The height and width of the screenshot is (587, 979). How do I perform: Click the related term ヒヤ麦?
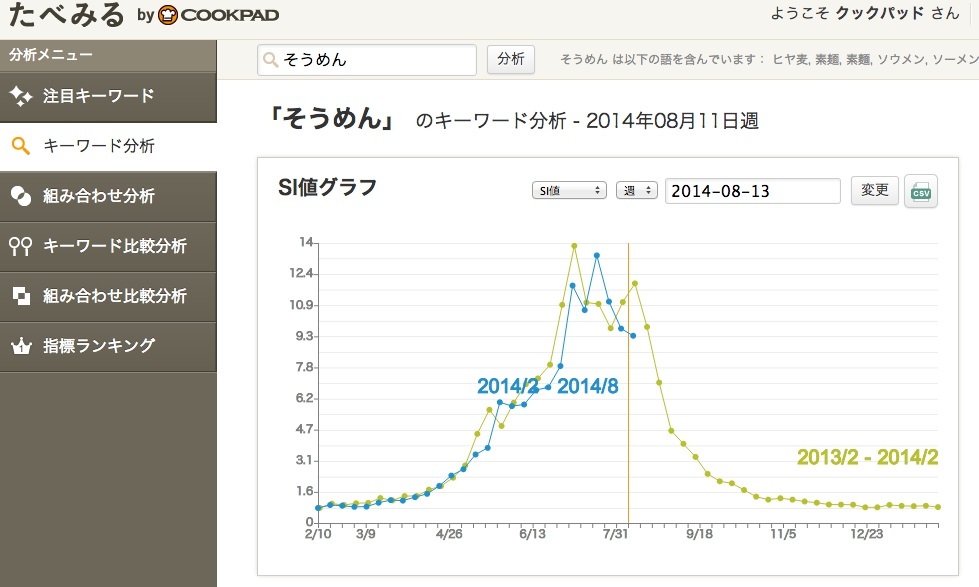790,59
